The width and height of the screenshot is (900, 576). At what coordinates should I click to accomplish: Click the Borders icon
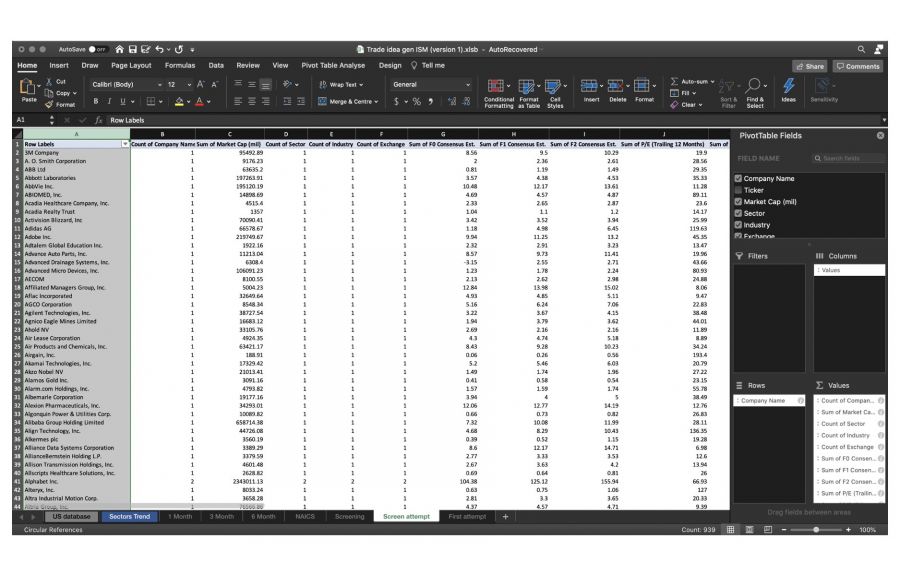[151, 102]
